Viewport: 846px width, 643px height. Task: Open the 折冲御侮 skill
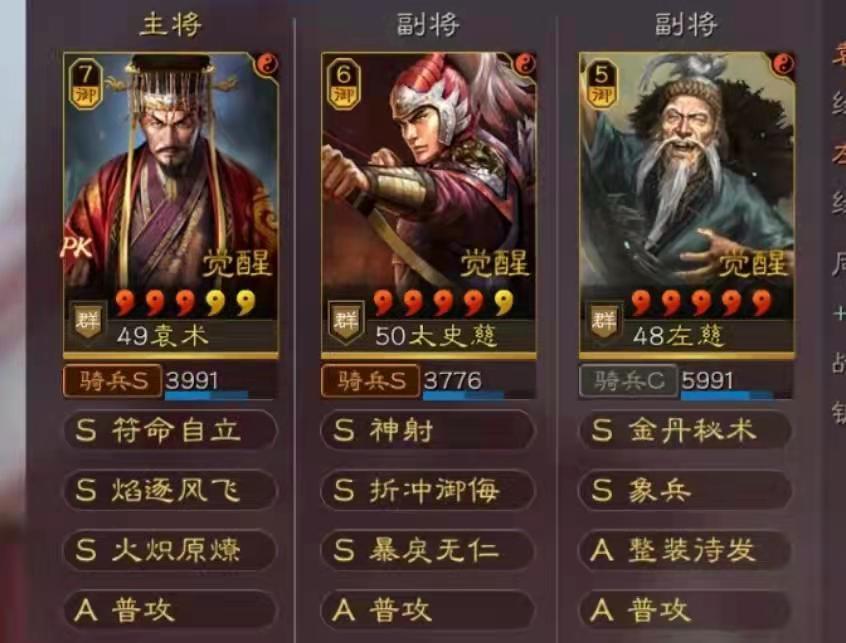(x=428, y=490)
